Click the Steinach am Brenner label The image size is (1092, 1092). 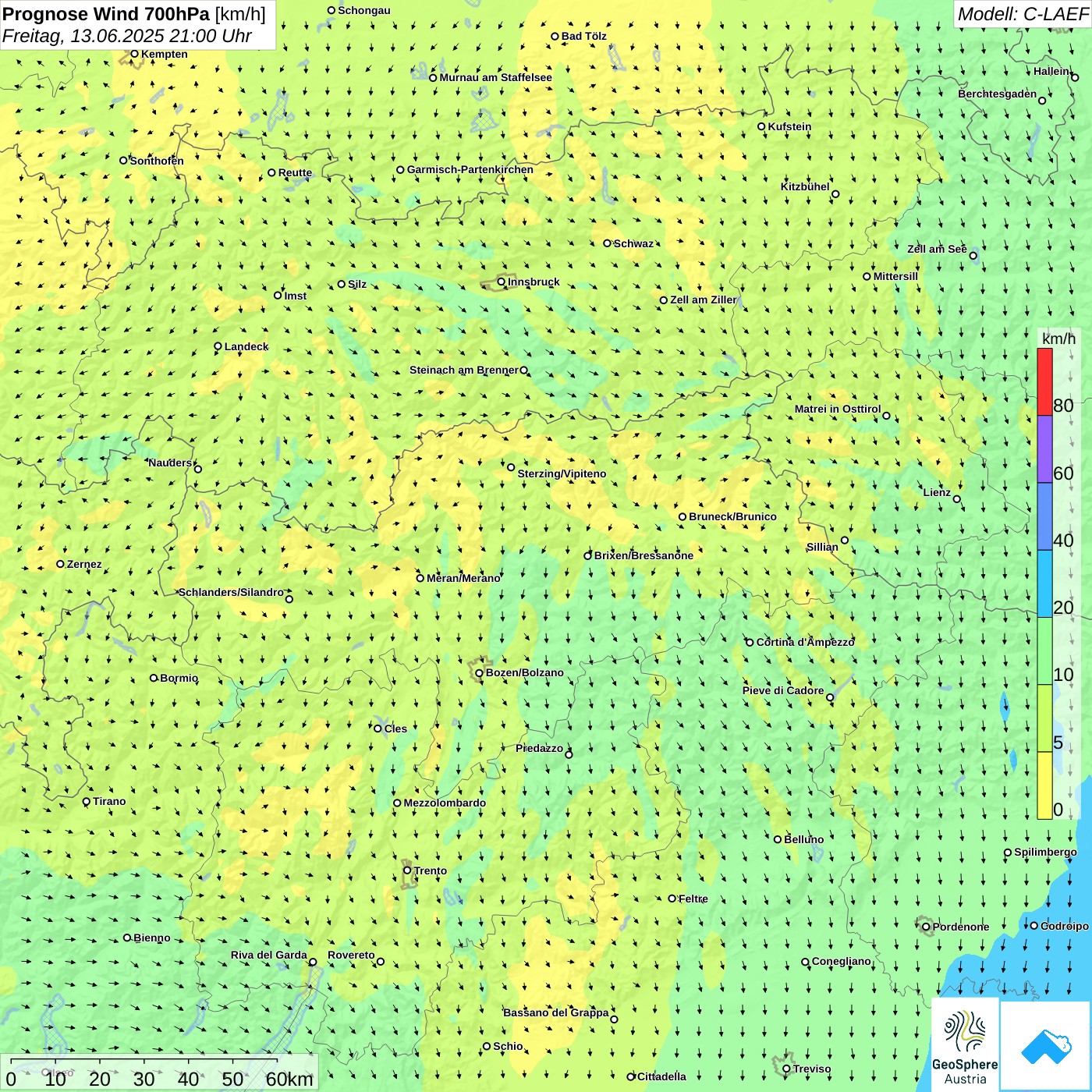pos(463,370)
